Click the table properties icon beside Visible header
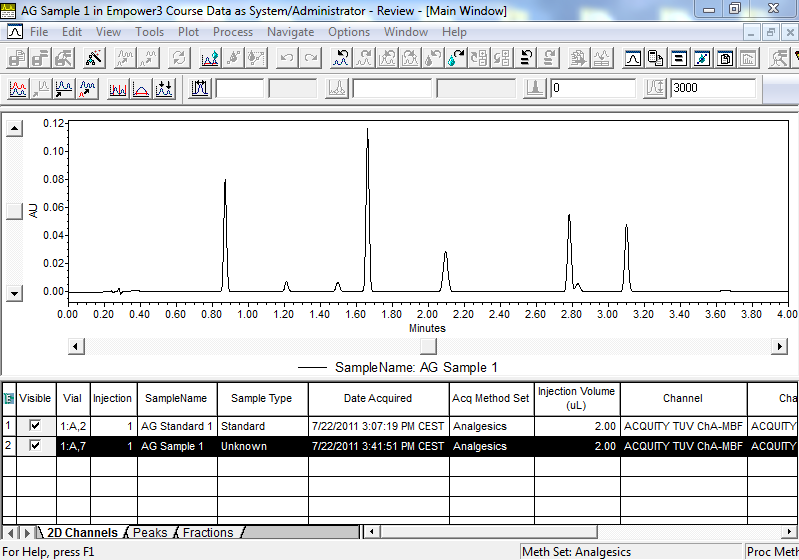Viewport: 799px width, 560px height. 9,398
